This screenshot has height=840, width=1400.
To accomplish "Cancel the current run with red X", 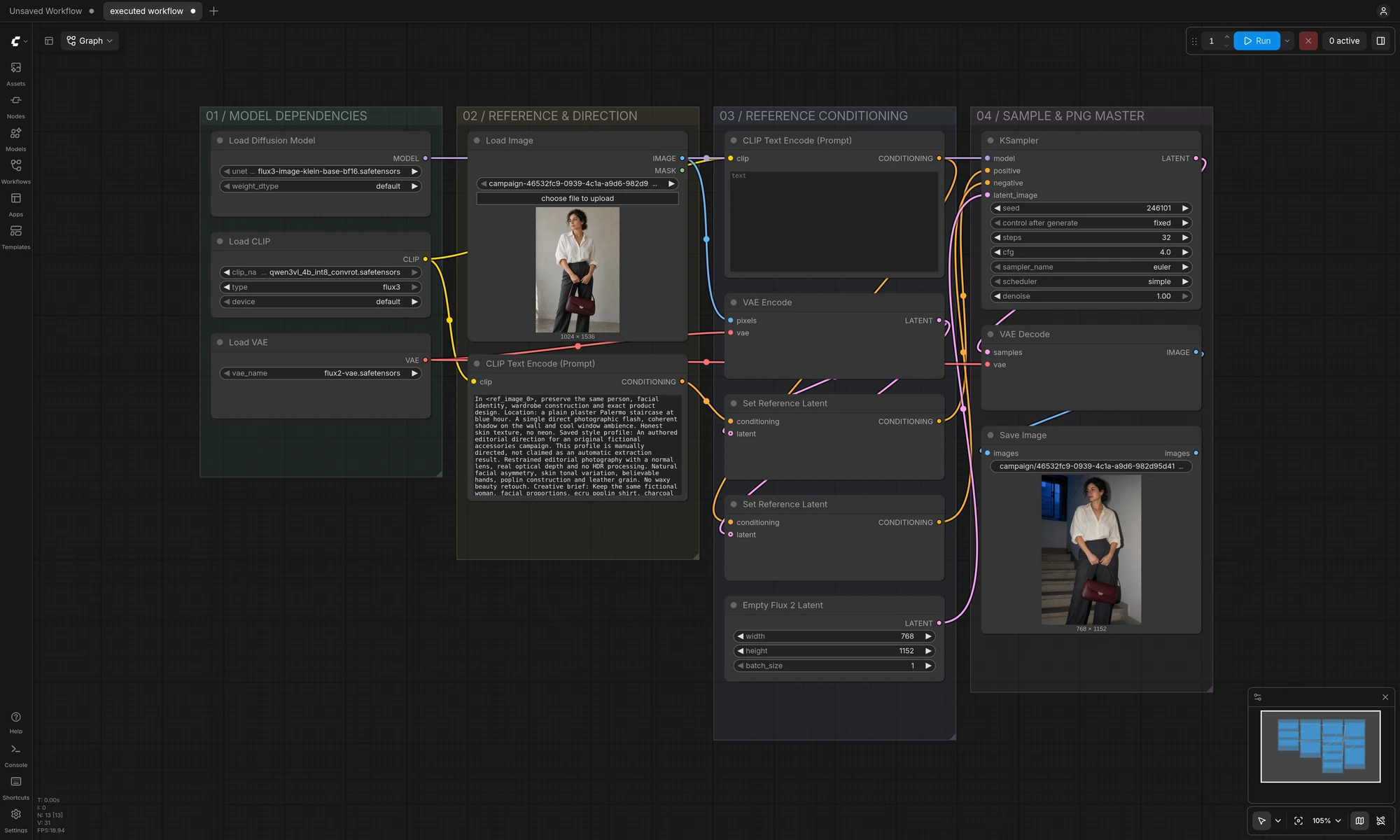I will point(1308,41).
